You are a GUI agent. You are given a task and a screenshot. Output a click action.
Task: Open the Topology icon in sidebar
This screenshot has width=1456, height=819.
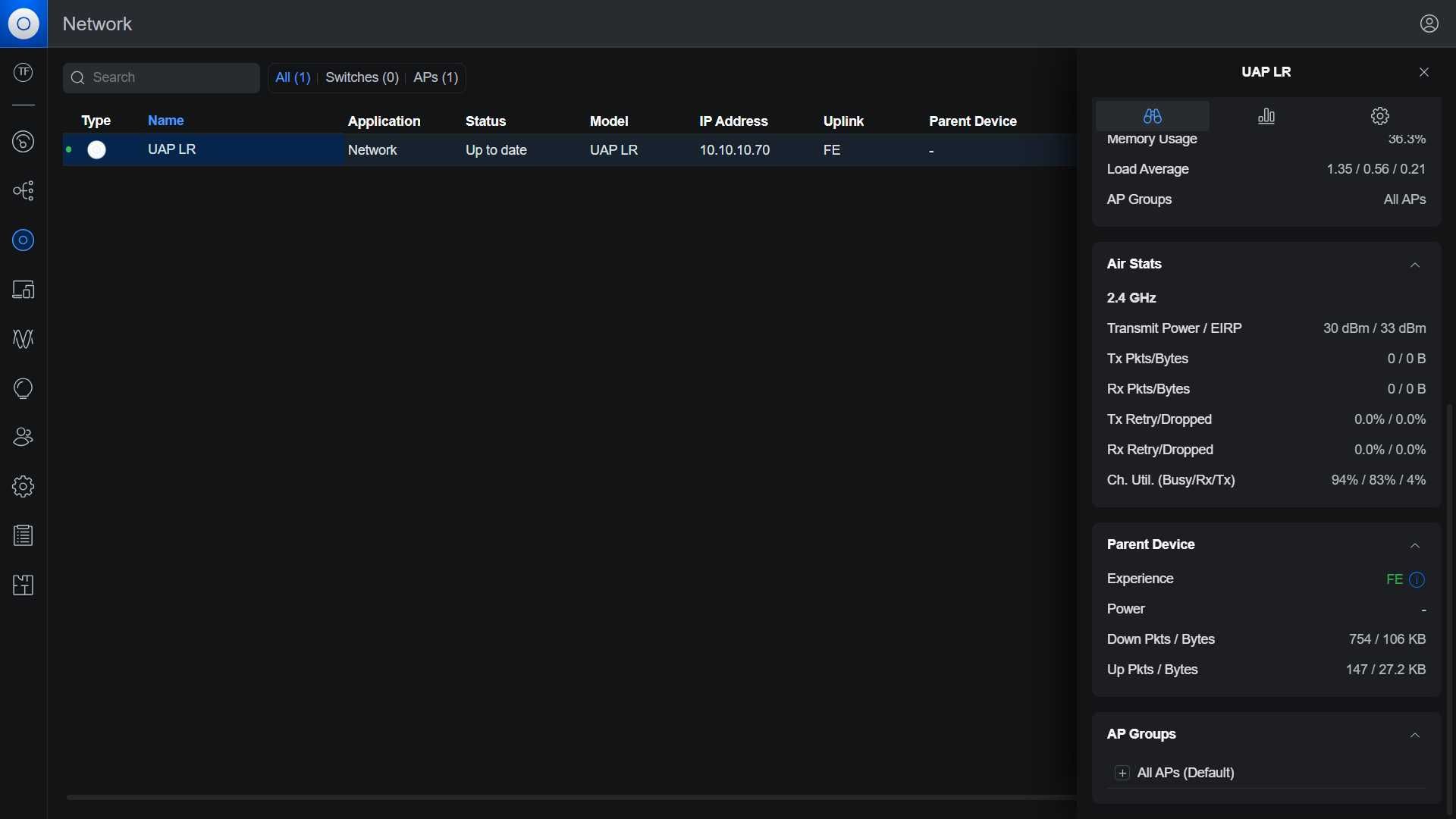(x=24, y=191)
